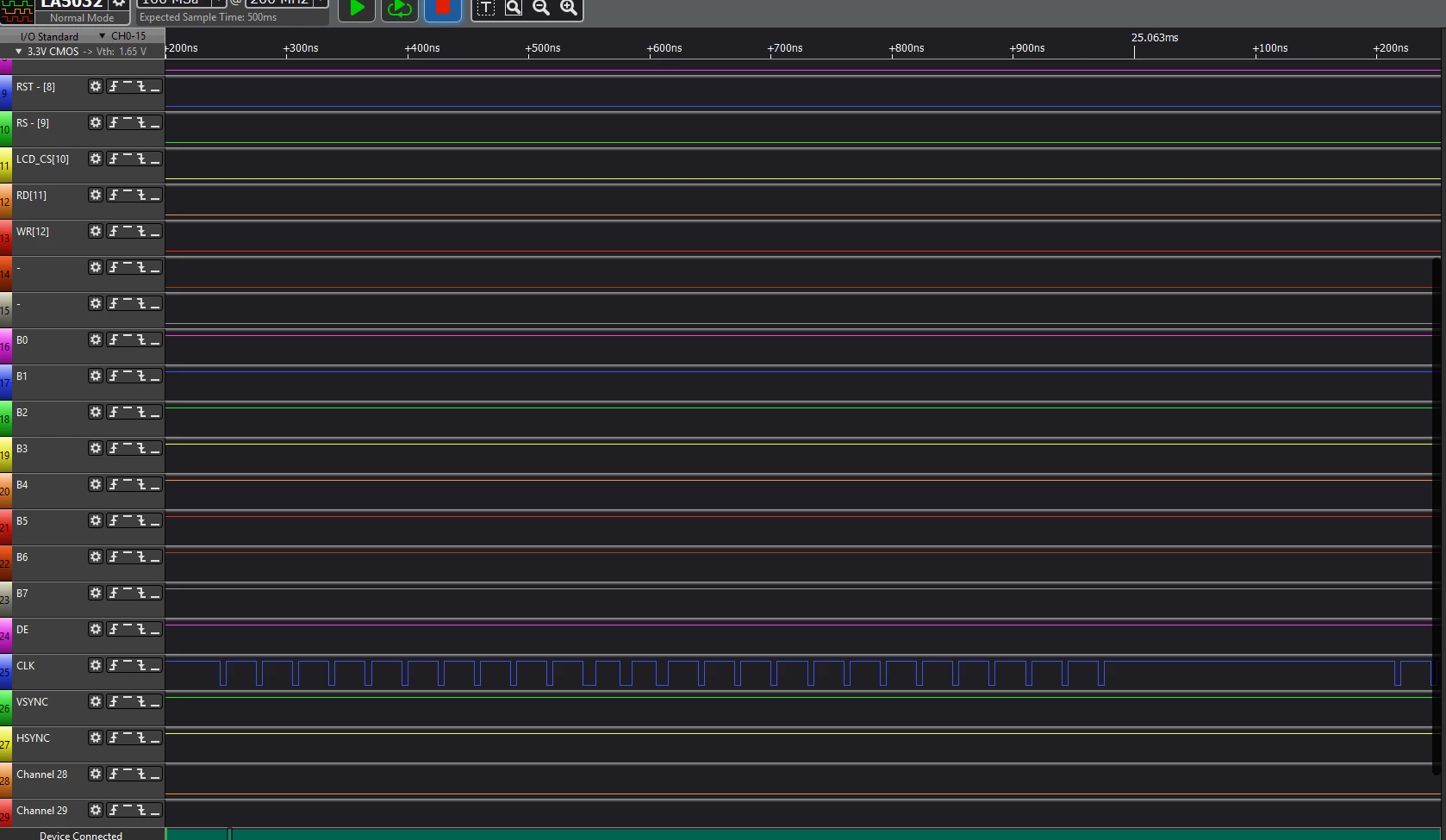Image resolution: width=1446 pixels, height=840 pixels.
Task: Click the Normal Mode label
Action: [x=82, y=17]
